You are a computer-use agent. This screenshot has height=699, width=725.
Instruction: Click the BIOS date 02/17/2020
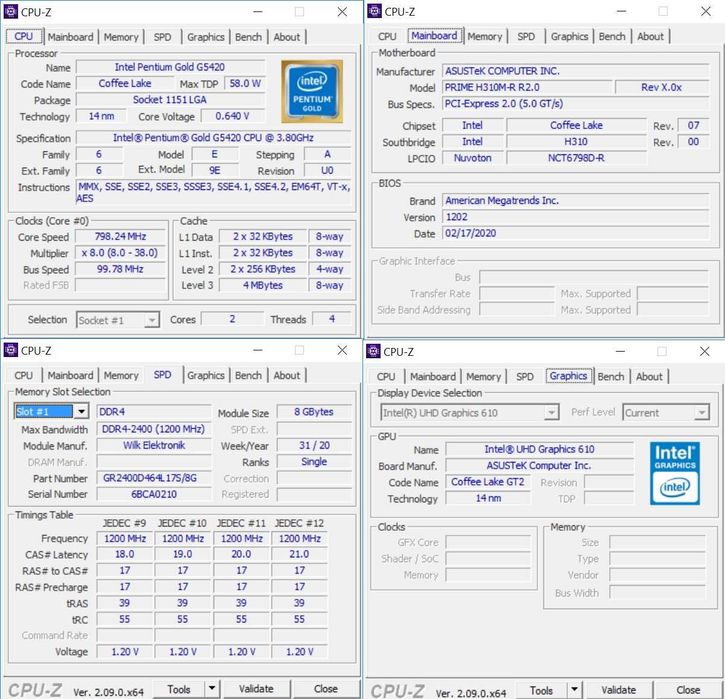click(576, 233)
